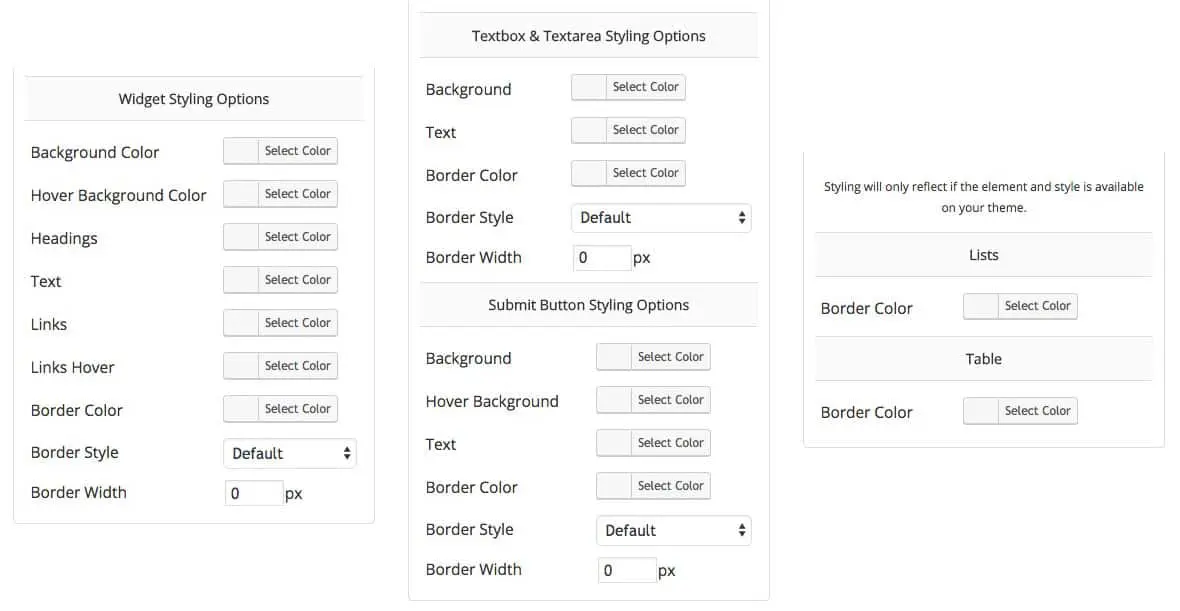
Task: Click the styling availability note text
Action: [x=984, y=197]
